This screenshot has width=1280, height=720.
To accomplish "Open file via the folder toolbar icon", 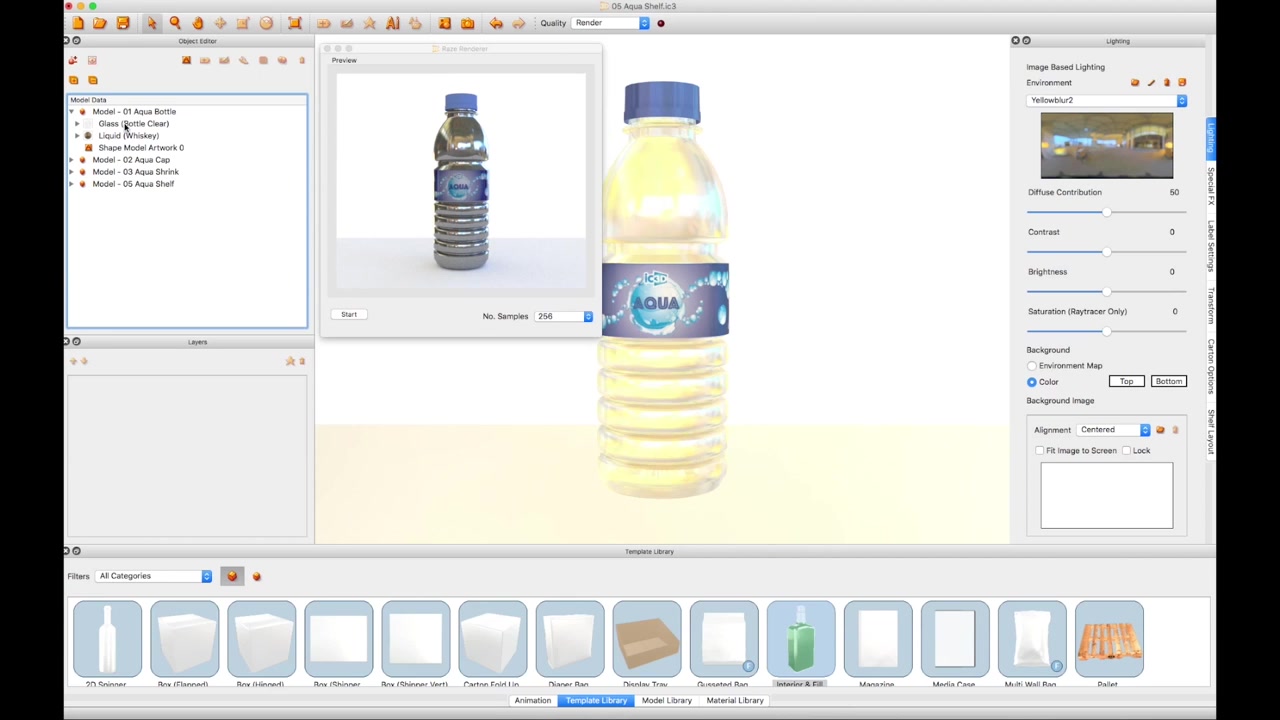I will point(100,23).
